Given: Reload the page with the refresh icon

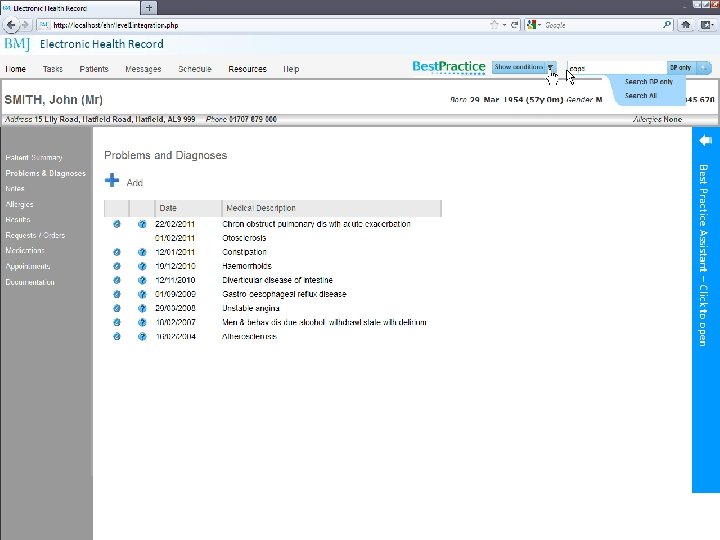Looking at the screenshot, I should (x=515, y=25).
